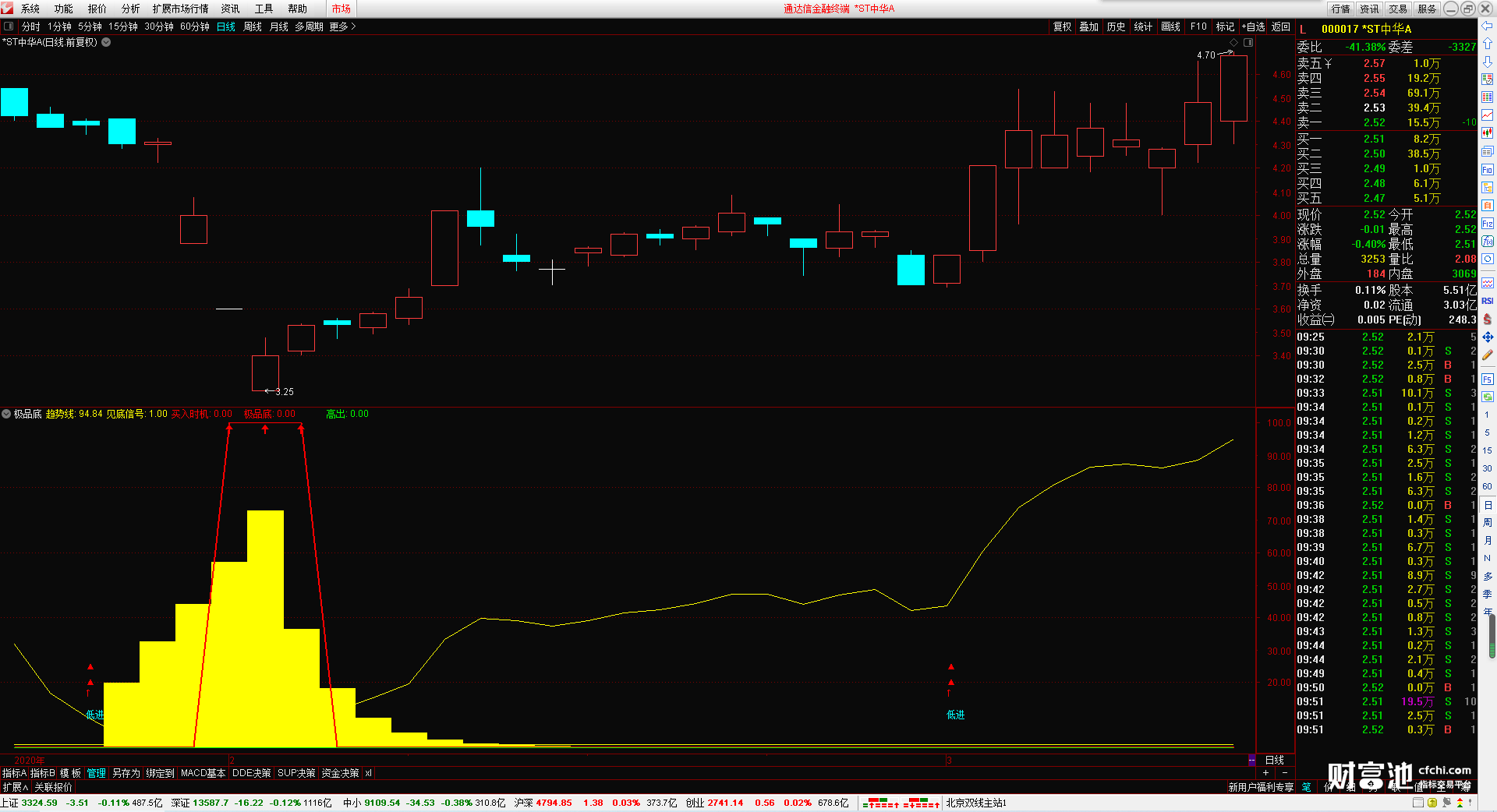Screen dimensions: 1497x812
Task: Click the diamond marker at chart top-right
Action: click(x=1233, y=42)
